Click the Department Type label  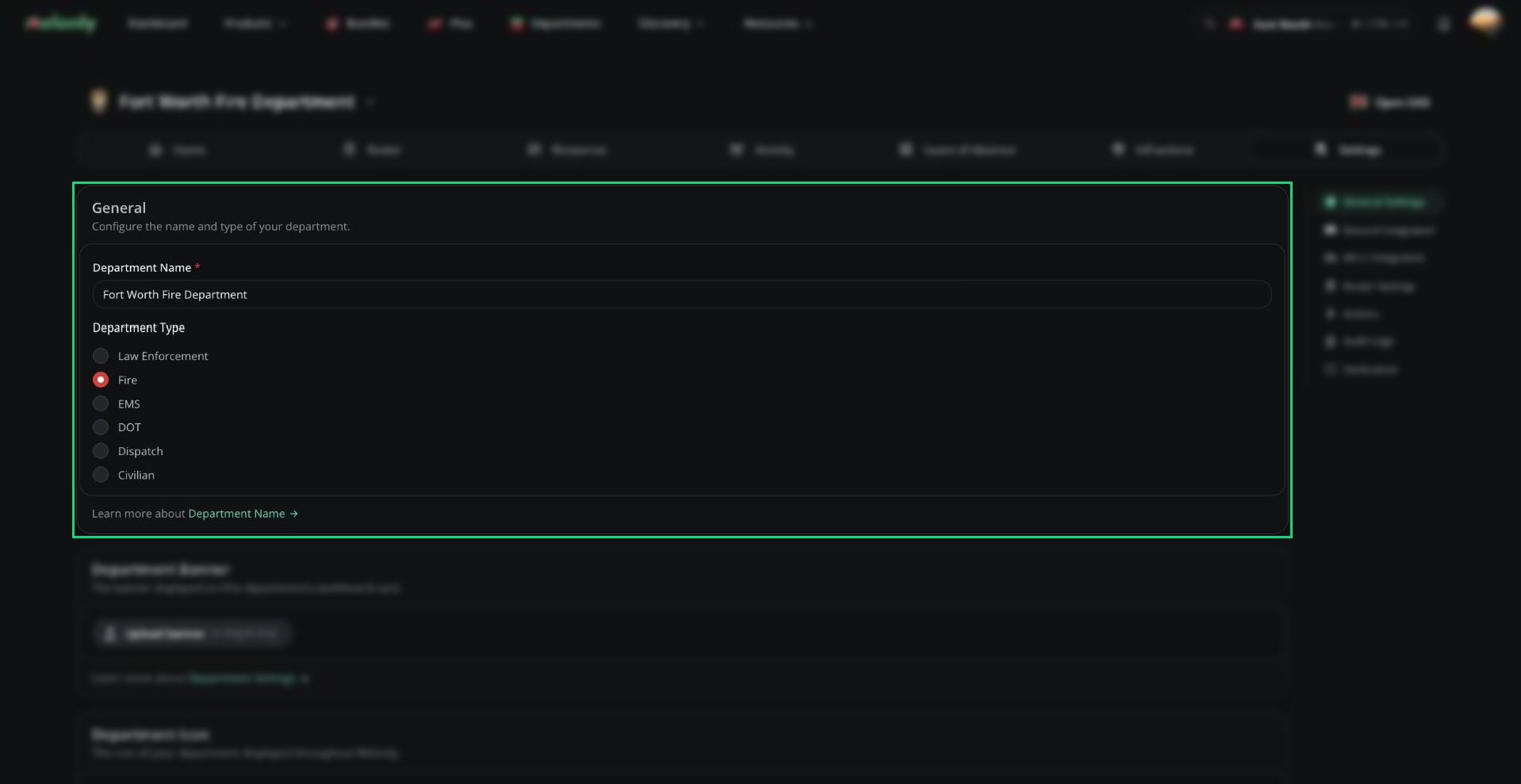click(x=139, y=327)
